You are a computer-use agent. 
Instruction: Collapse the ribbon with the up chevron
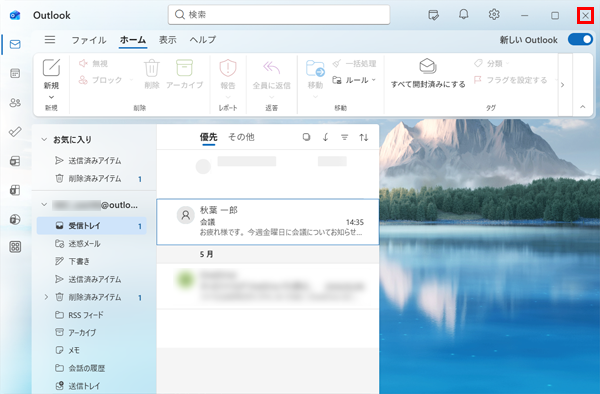[x=582, y=107]
